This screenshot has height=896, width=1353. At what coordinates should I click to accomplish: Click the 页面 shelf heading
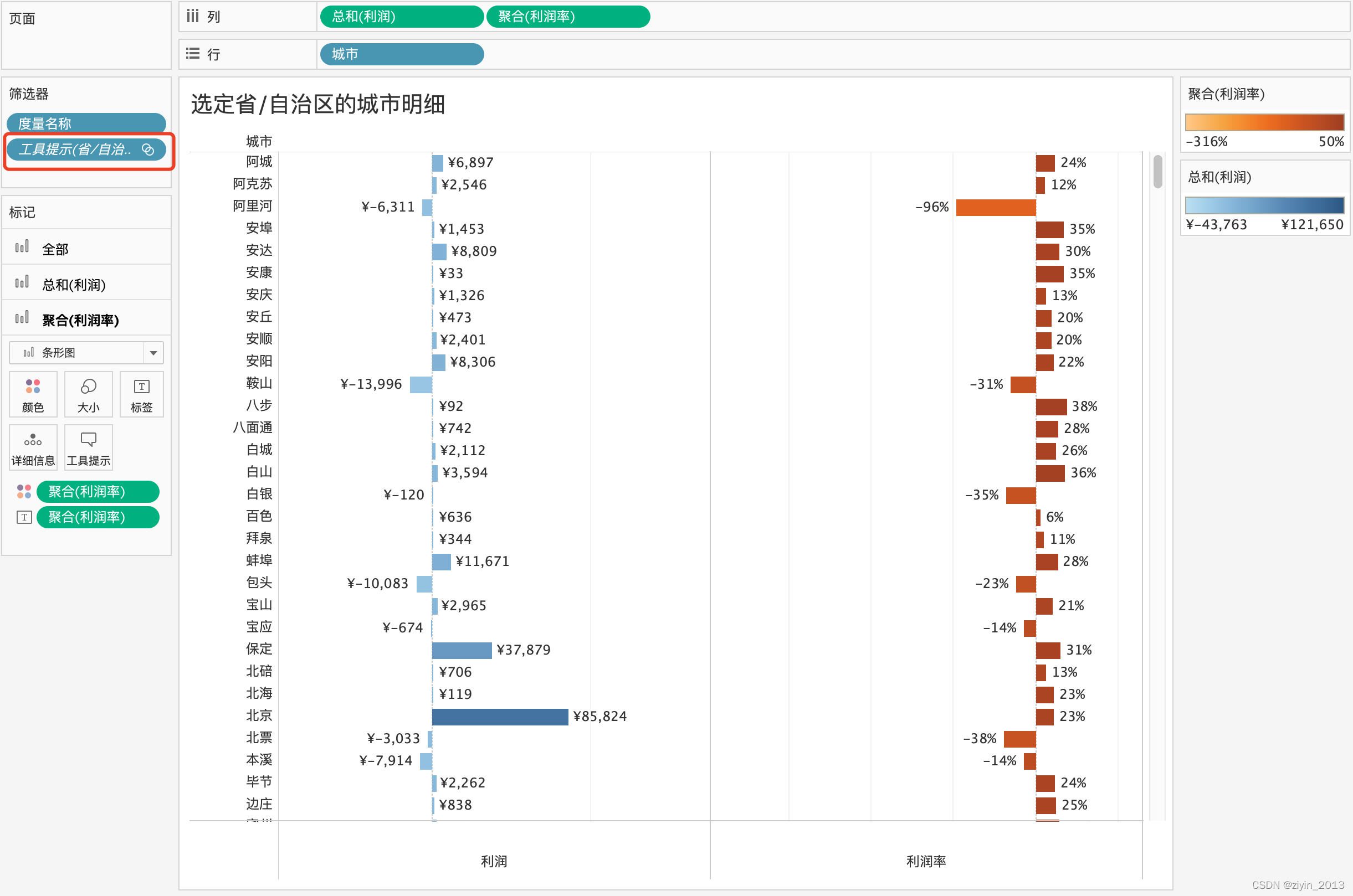pos(22,18)
